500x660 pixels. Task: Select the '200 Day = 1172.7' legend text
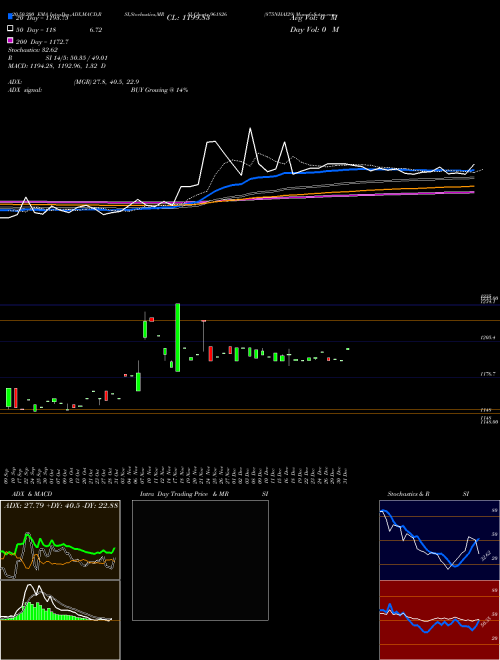point(42,42)
